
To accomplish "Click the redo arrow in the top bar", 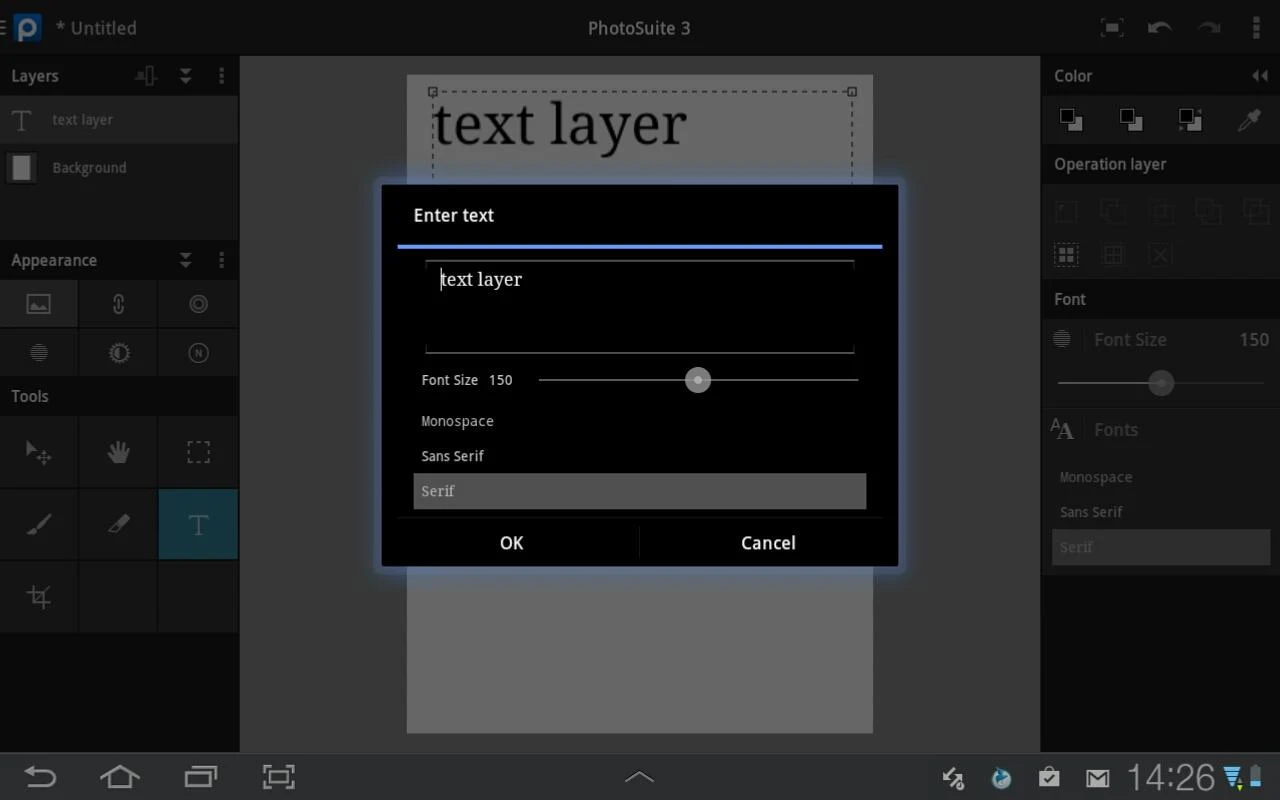I will click(x=1209, y=28).
